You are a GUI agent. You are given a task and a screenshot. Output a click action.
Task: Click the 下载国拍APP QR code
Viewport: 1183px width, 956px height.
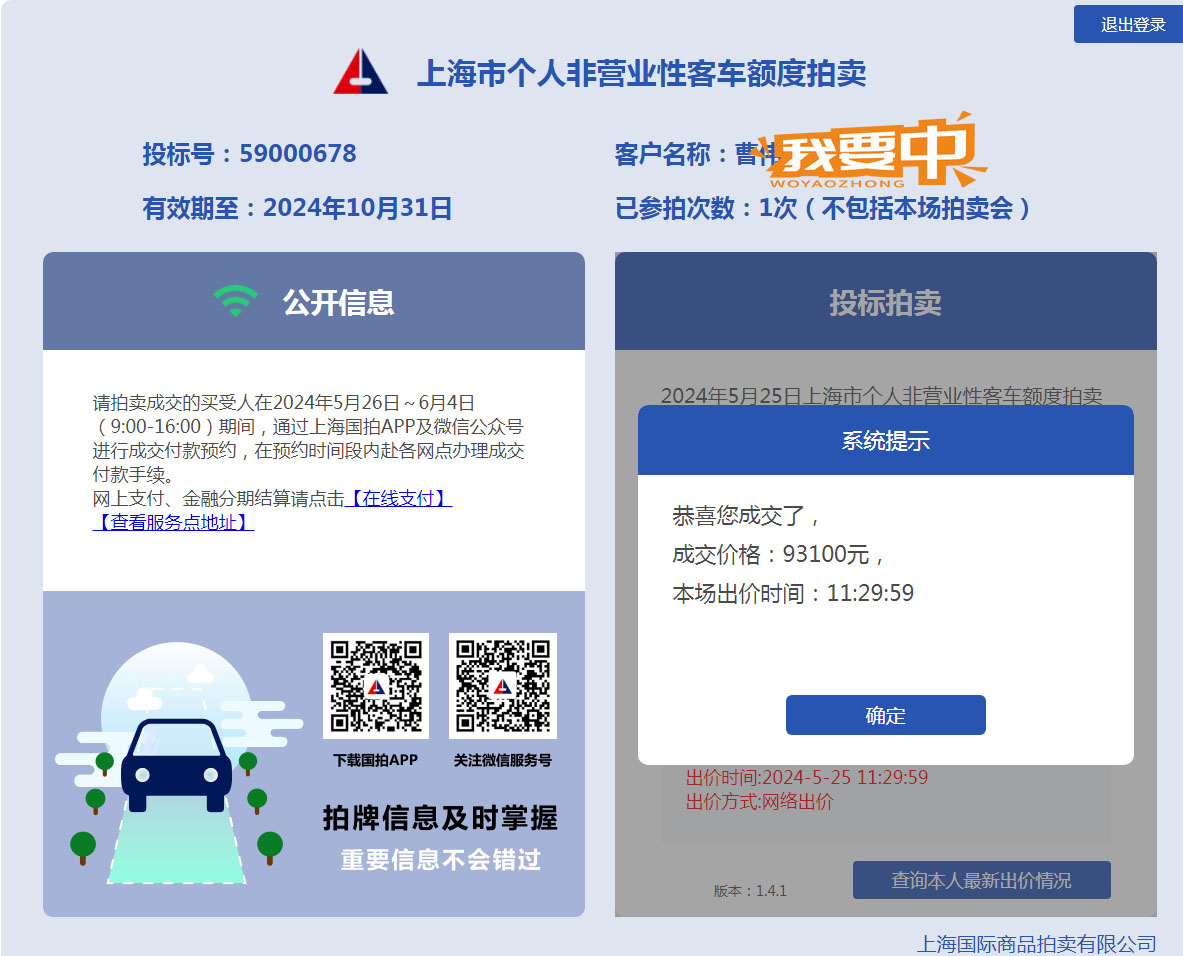[x=376, y=686]
